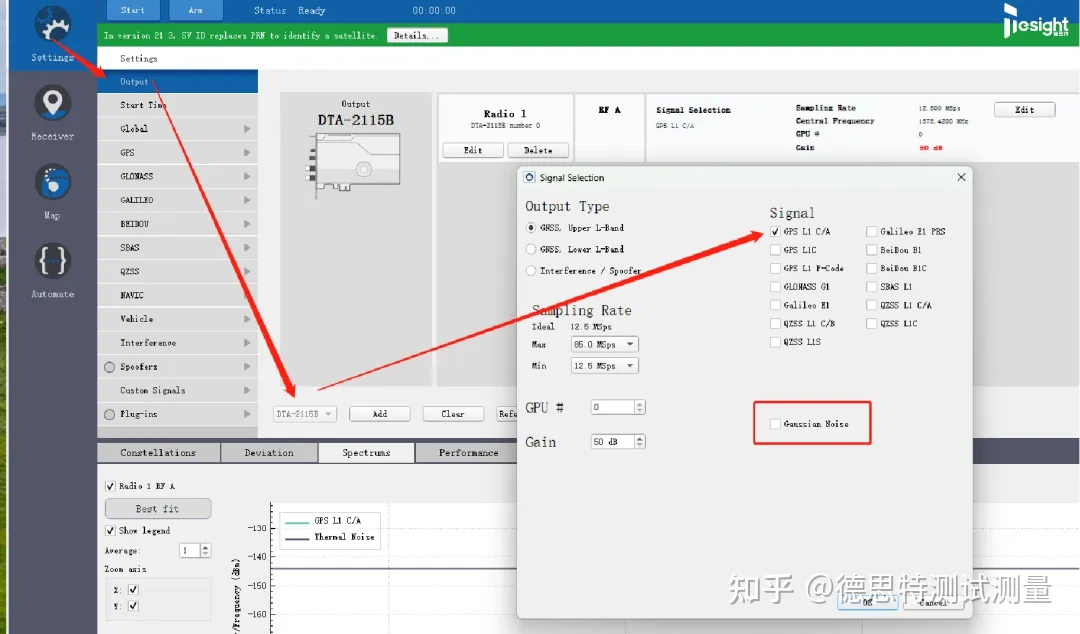Image resolution: width=1080 pixels, height=634 pixels.
Task: Click the Add output button
Action: pos(380,414)
